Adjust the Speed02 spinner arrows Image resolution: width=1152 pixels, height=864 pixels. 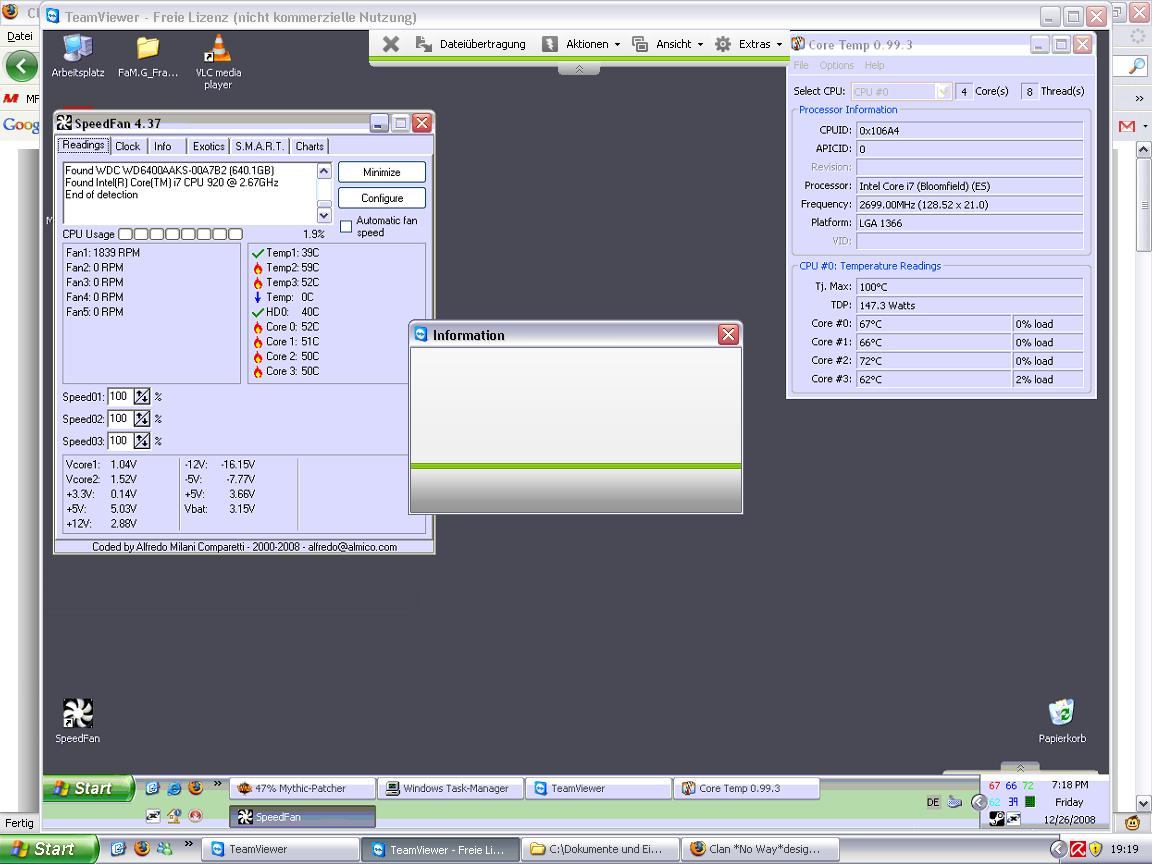(x=142, y=419)
